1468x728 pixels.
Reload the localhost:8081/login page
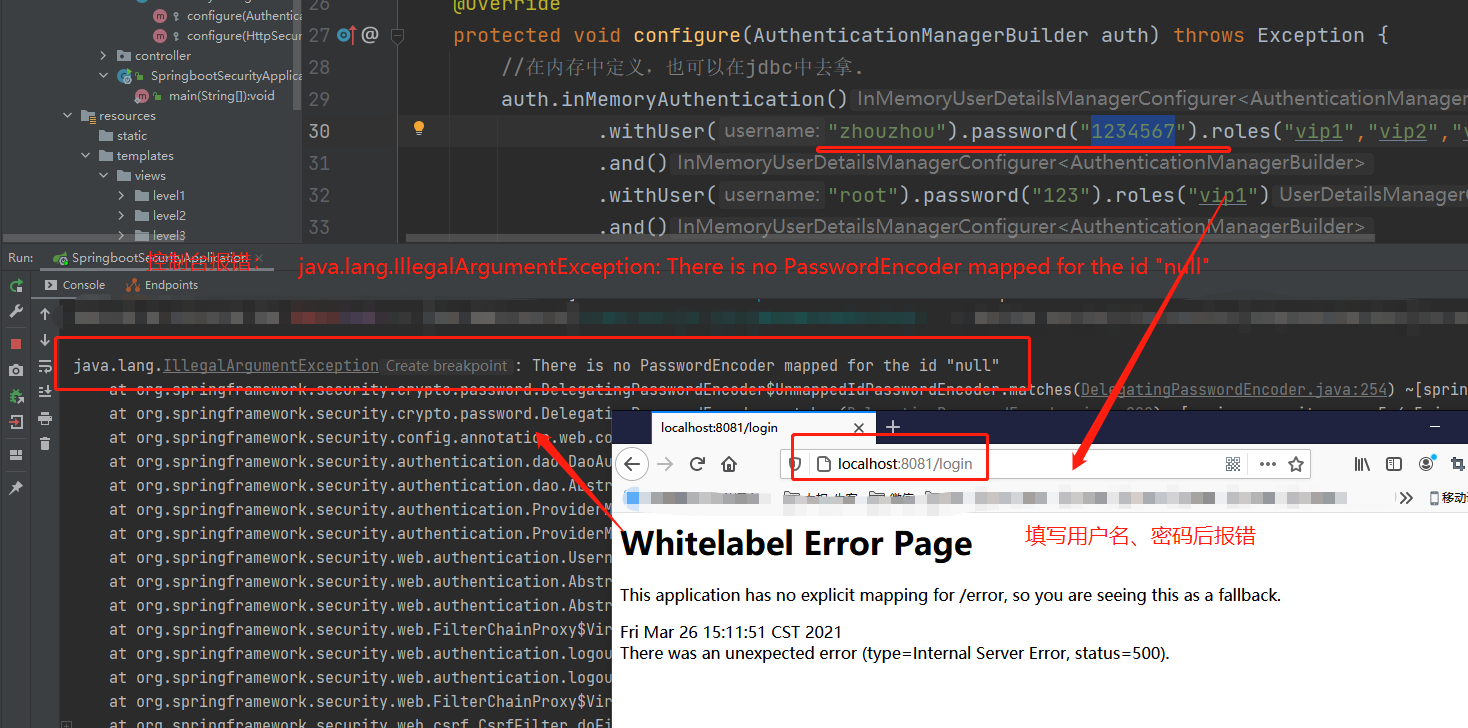698,464
